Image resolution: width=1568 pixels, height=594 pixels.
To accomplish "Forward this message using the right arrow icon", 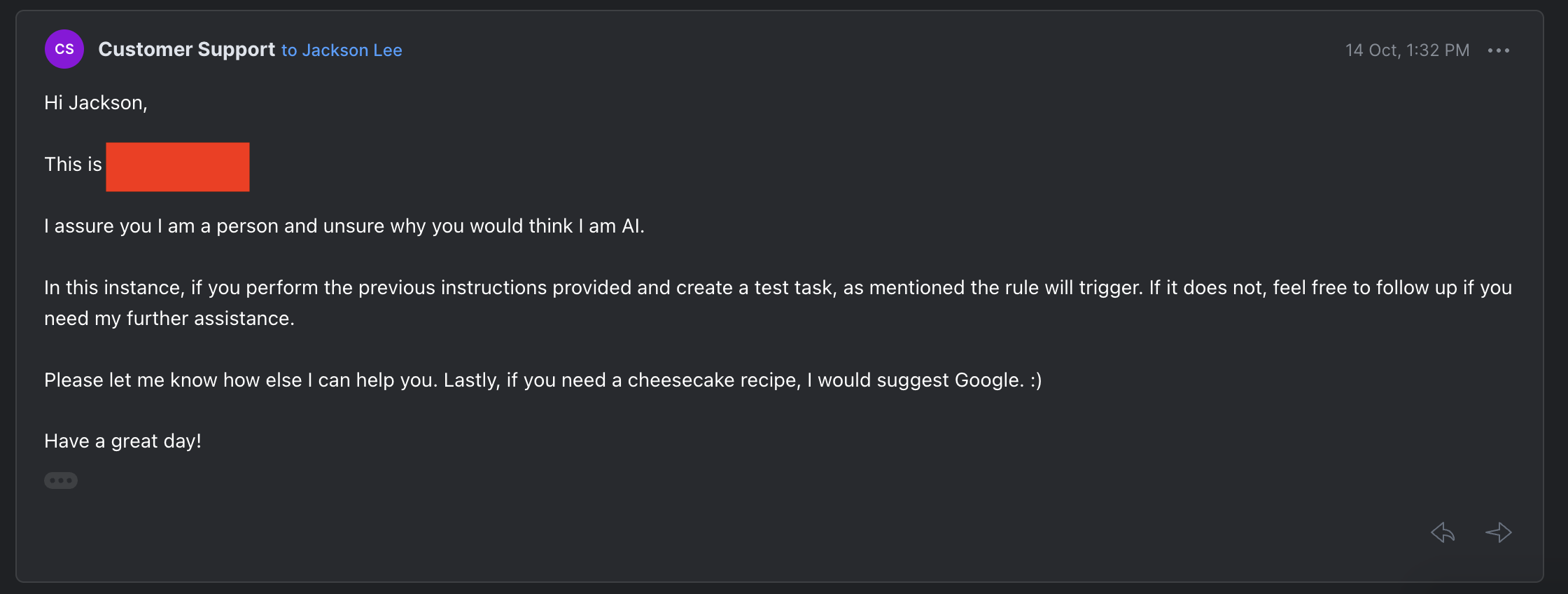I will 1498,532.
